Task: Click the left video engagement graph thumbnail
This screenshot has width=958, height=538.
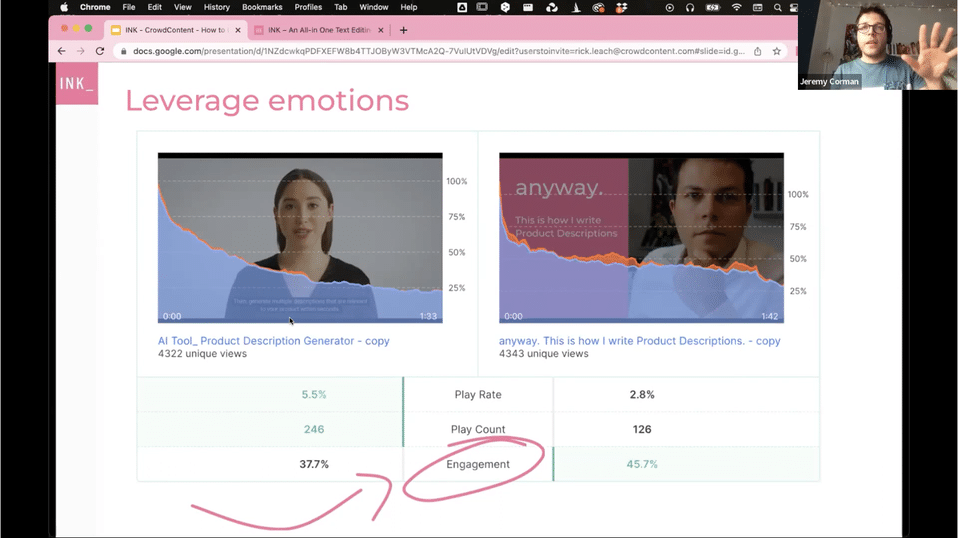Action: 300,238
